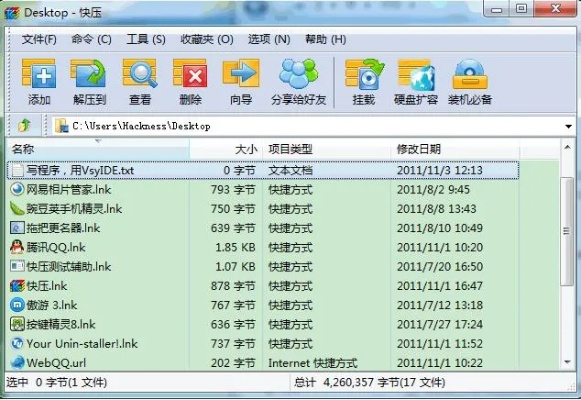Image resolution: width=581 pixels, height=400 pixels.
Task: Sort files by 项目类型 column header
Action: tap(326, 149)
